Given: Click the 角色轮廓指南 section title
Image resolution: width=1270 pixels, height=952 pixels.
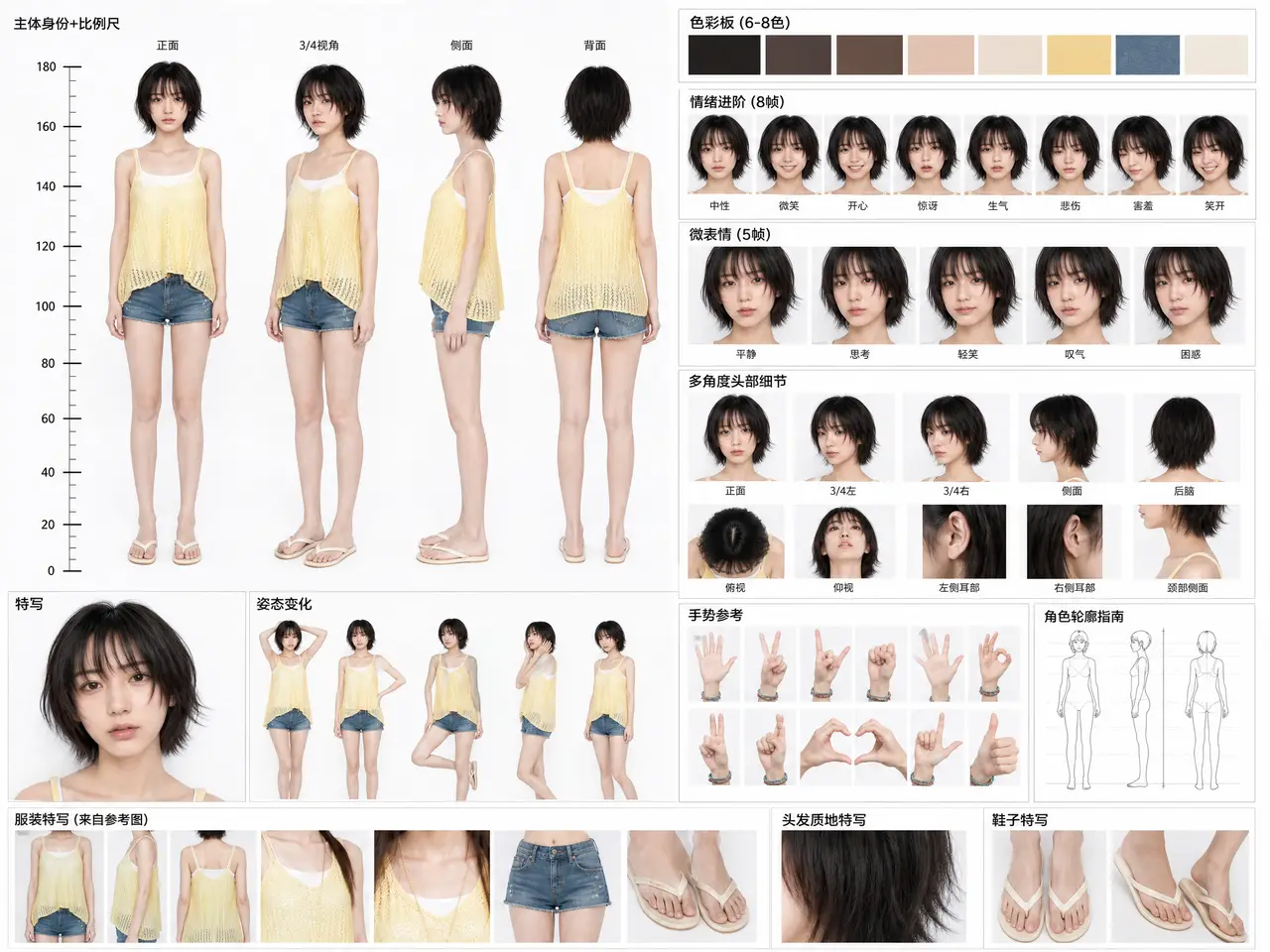Looking at the screenshot, I should 1083,616.
